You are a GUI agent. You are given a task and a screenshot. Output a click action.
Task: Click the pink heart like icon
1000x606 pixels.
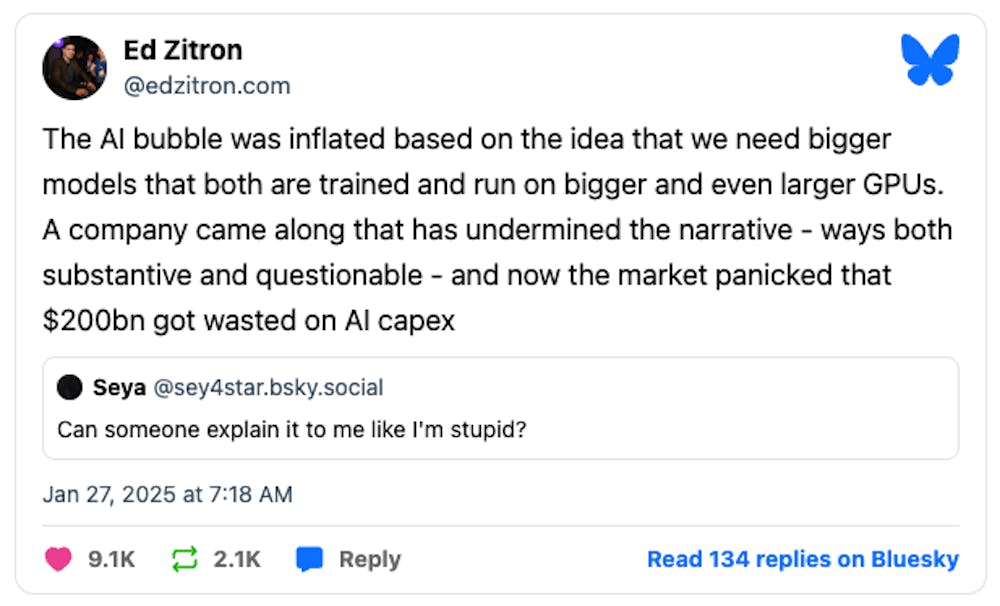(x=58, y=559)
